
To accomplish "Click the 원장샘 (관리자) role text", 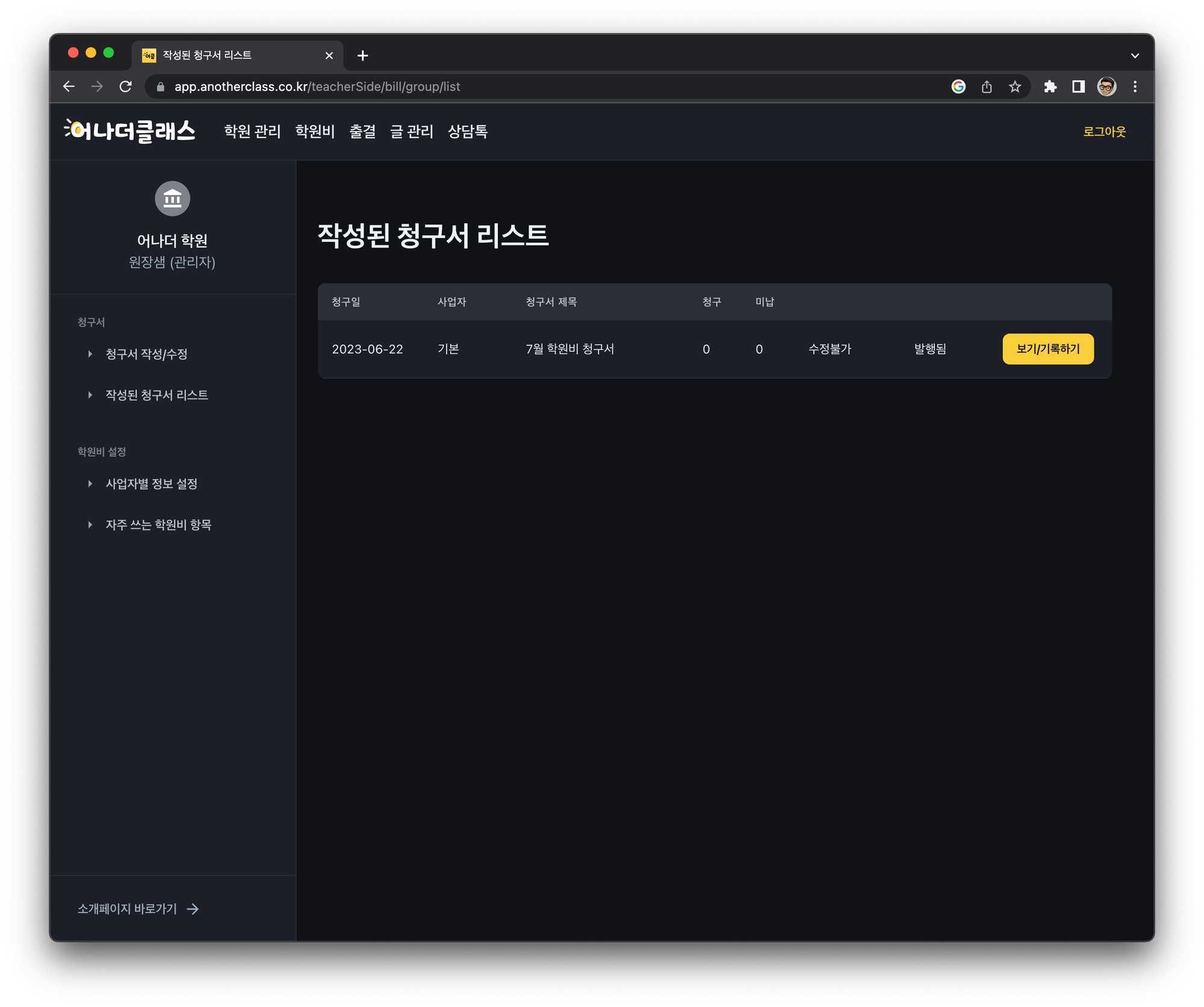I will pos(172,262).
